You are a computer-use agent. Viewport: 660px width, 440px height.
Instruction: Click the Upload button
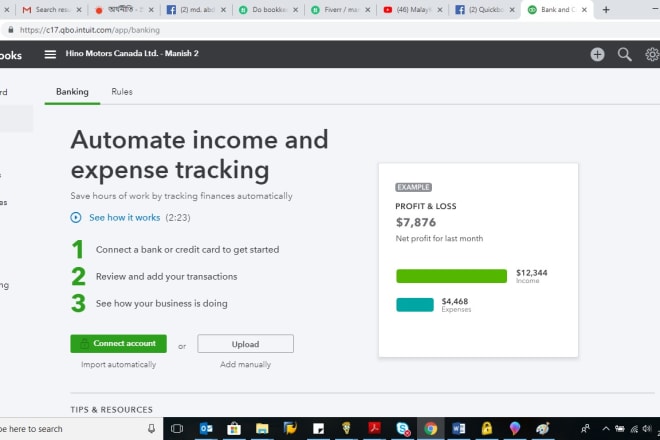coord(245,344)
